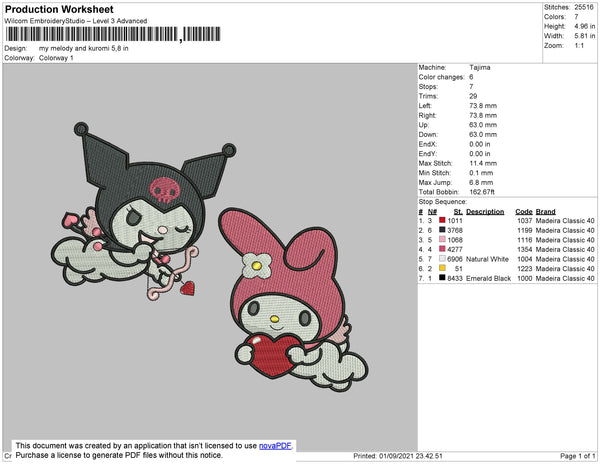Viewport: 600px width, 464px height.
Task: Select the dark 3768 thread swatch
Action: point(442,230)
